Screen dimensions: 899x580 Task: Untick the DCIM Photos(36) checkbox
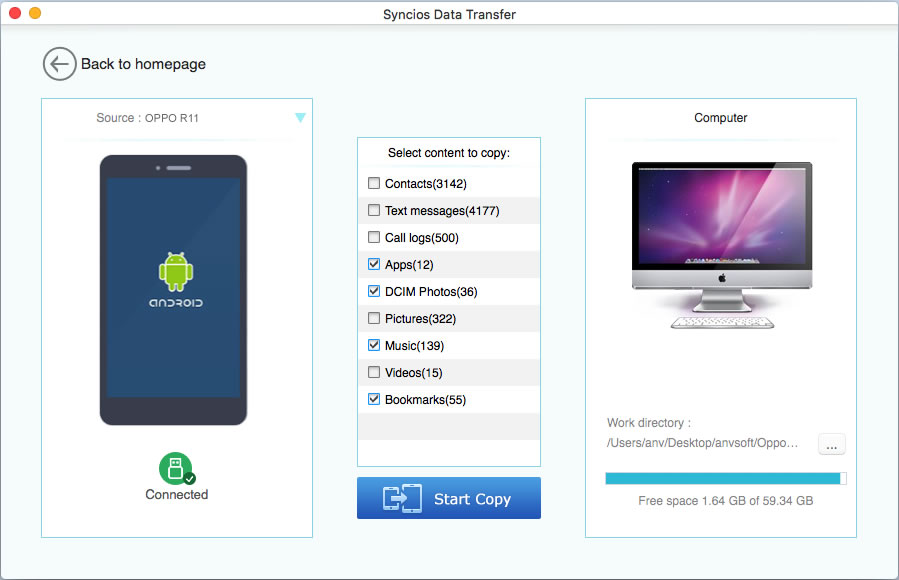tap(374, 291)
